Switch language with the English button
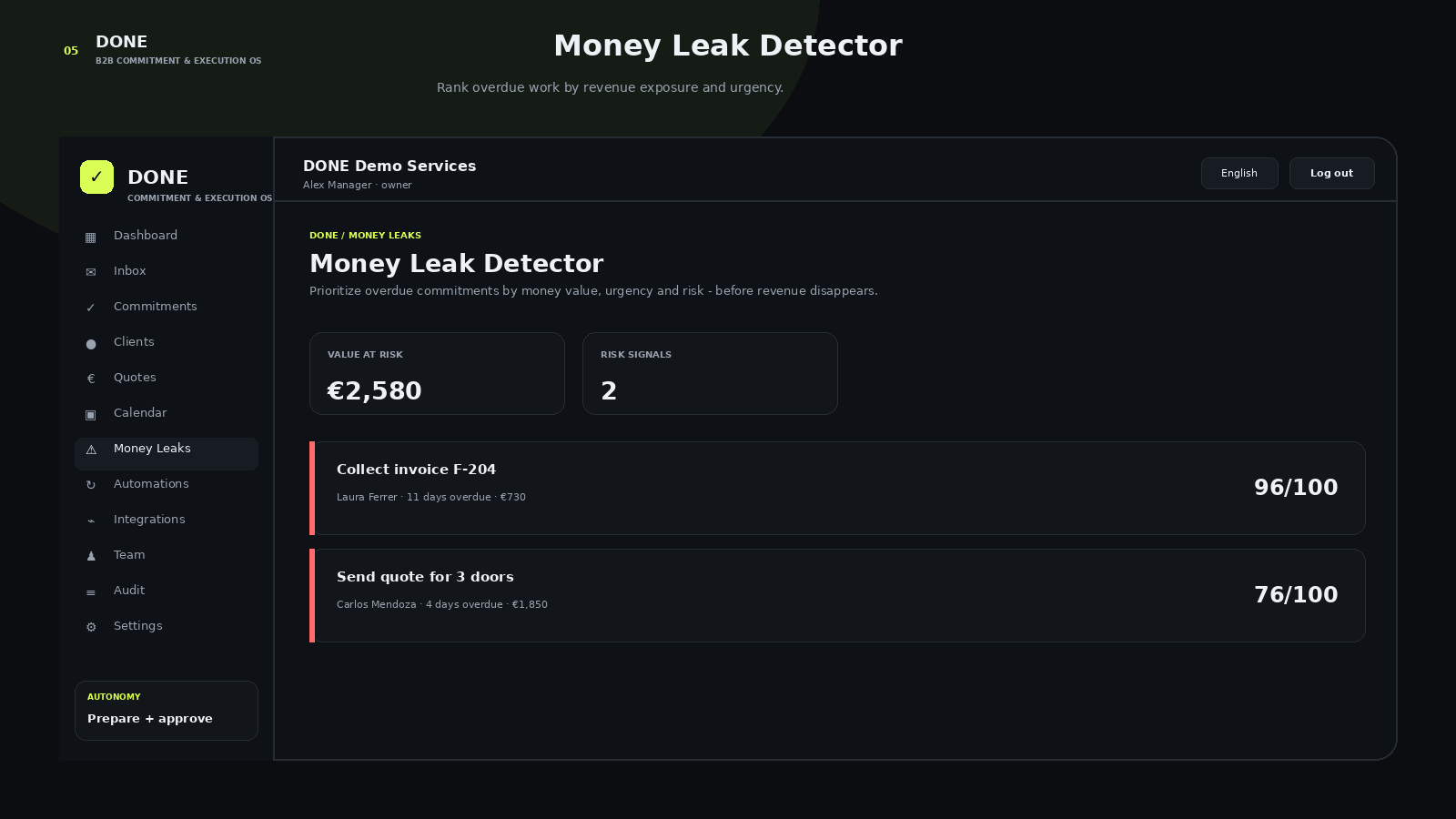The height and width of the screenshot is (819, 1456). tap(1239, 173)
